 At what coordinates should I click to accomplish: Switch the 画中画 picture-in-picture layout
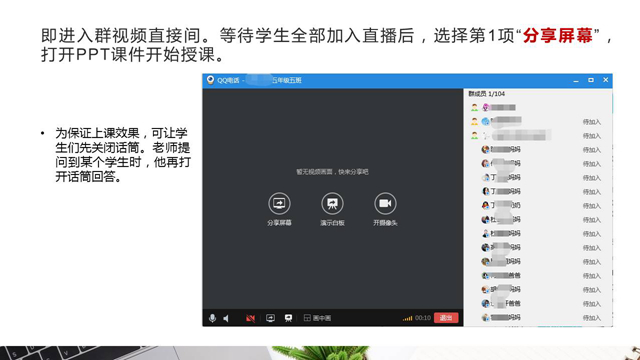click(317, 318)
